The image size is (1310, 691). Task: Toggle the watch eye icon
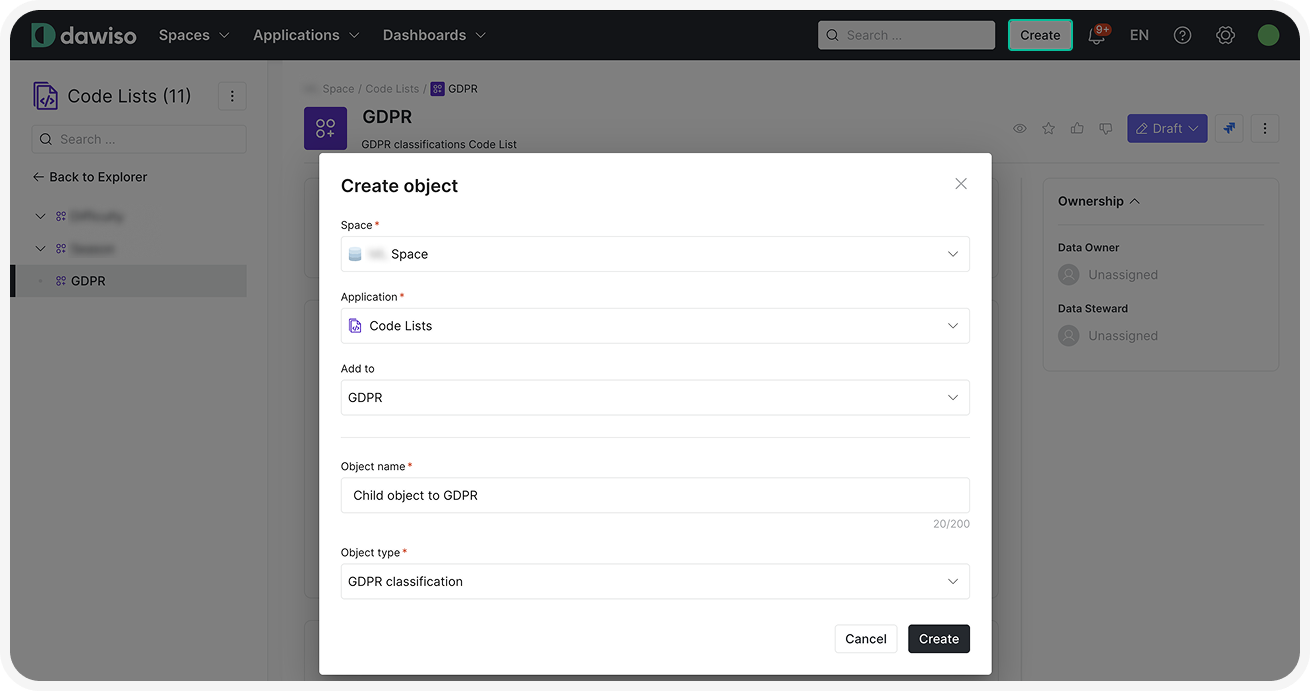pos(1020,128)
